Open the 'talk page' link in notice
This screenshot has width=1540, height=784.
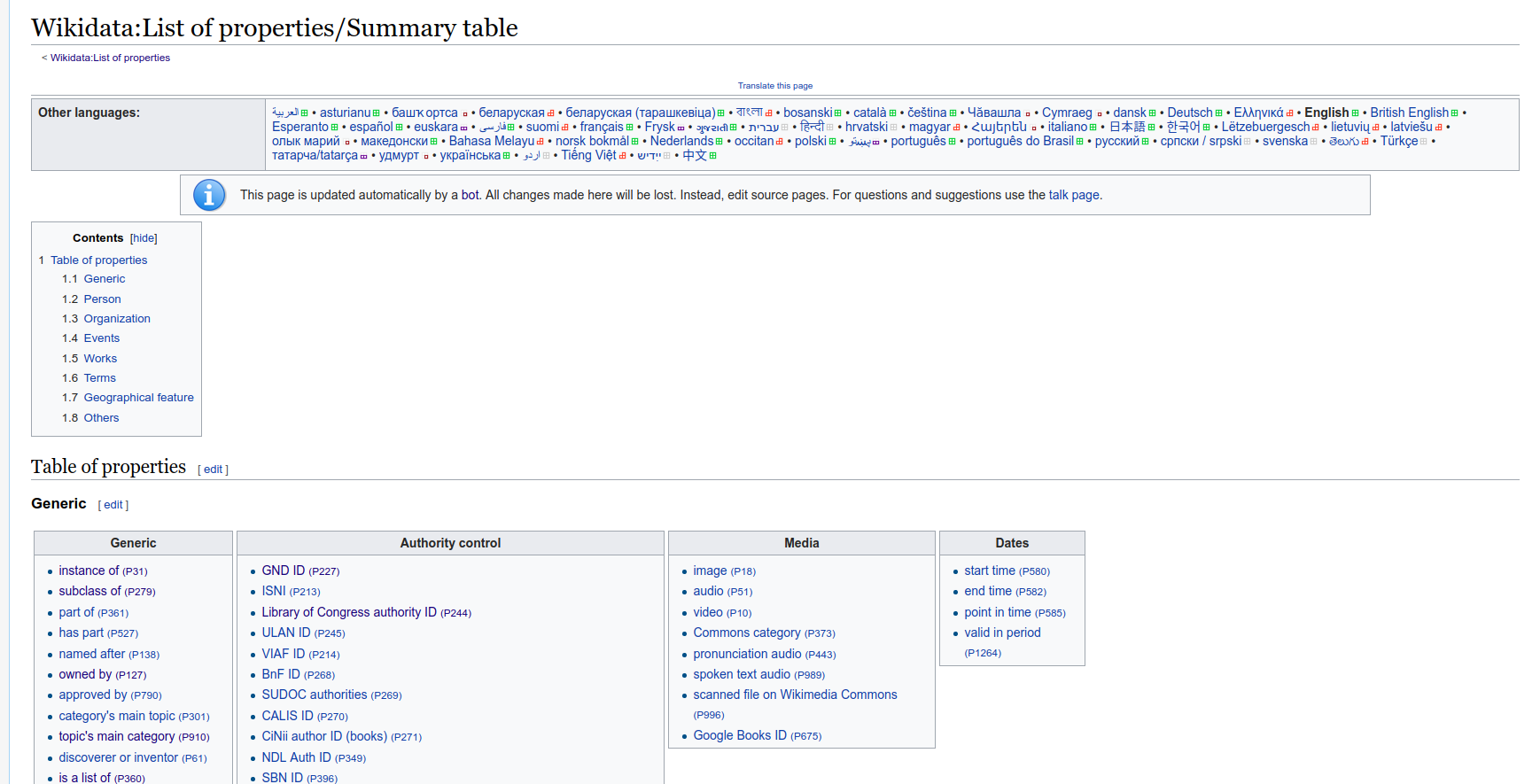1074,195
